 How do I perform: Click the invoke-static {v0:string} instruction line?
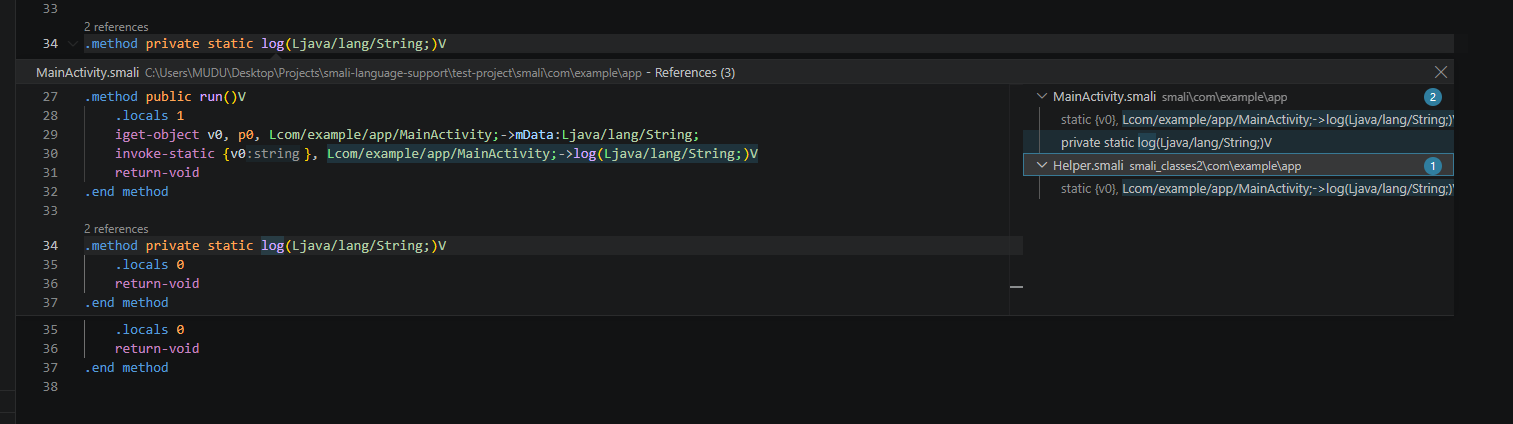click(x=437, y=154)
